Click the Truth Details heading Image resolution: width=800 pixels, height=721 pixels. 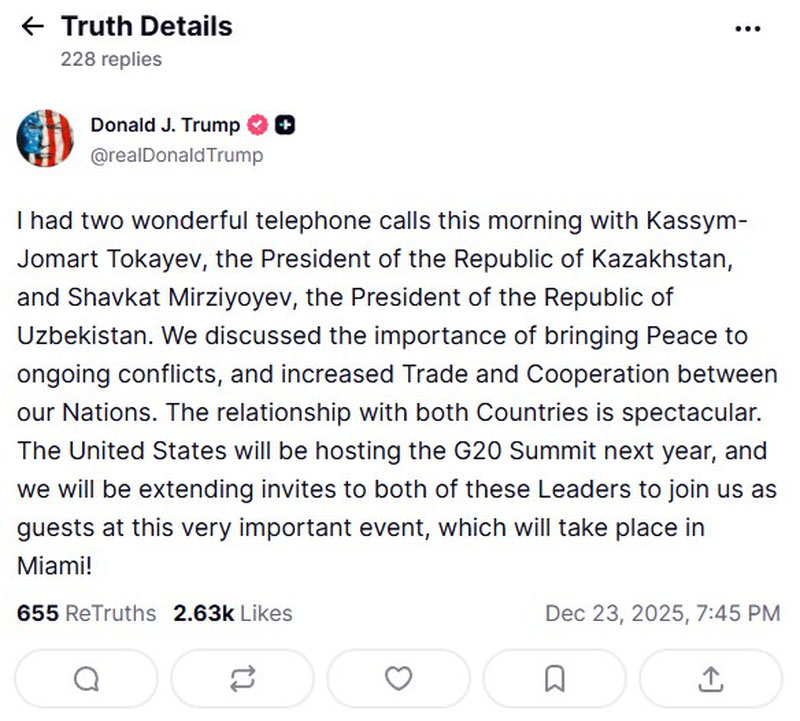146,26
